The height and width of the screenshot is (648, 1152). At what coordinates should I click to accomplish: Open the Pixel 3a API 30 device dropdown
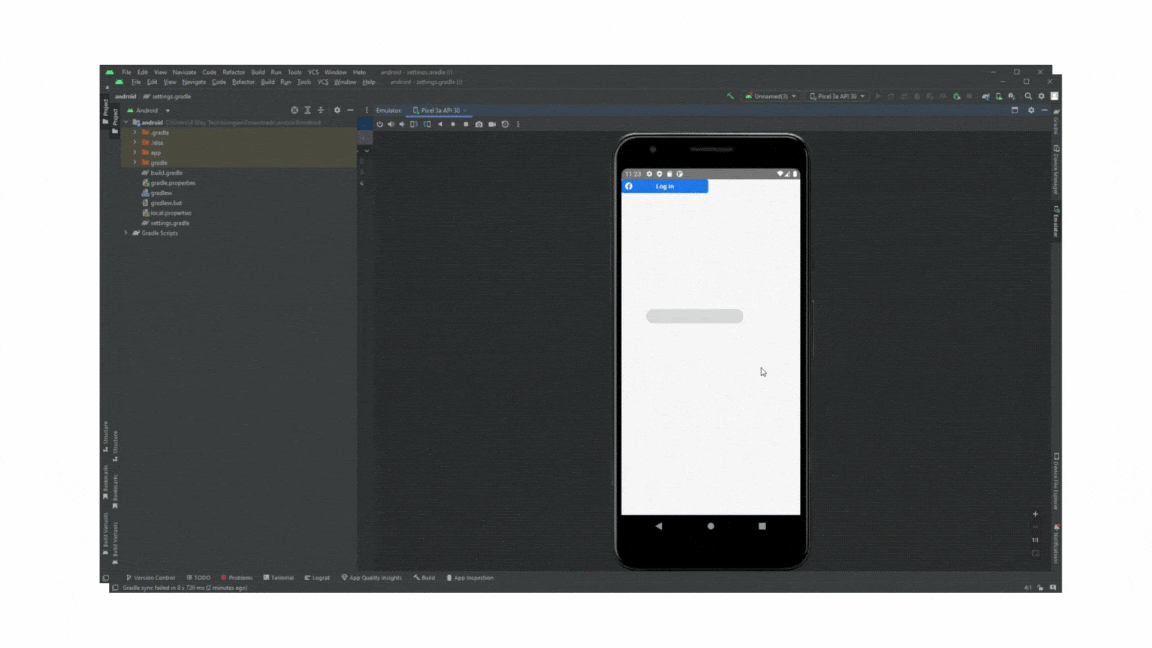837,96
